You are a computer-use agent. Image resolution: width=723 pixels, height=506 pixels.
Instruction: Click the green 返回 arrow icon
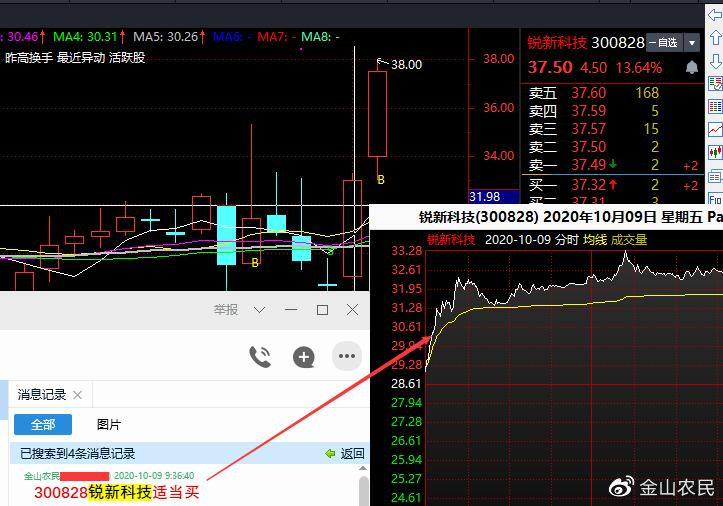330,454
